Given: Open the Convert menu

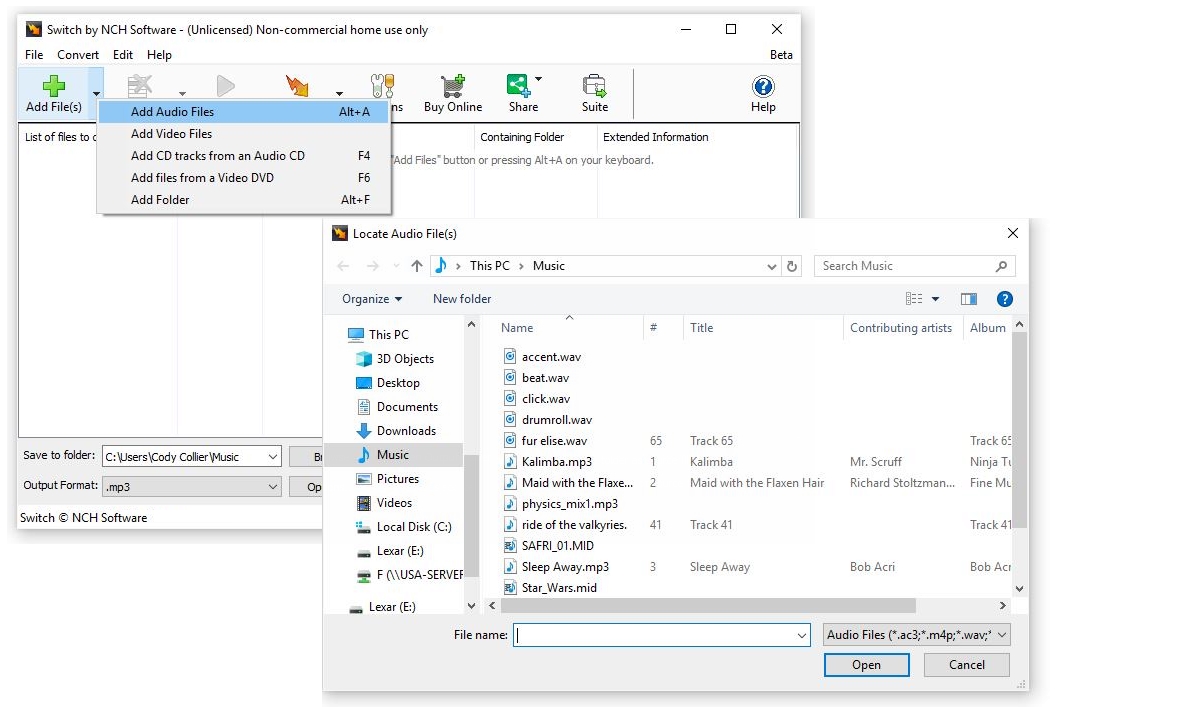Looking at the screenshot, I should pos(78,55).
